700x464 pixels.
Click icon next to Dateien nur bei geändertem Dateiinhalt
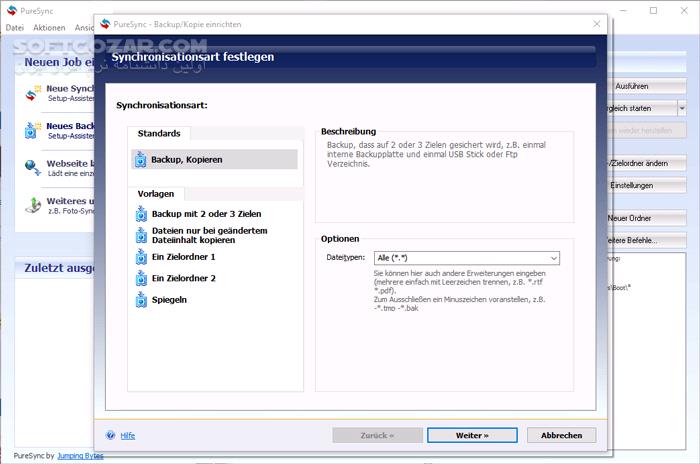point(141,235)
